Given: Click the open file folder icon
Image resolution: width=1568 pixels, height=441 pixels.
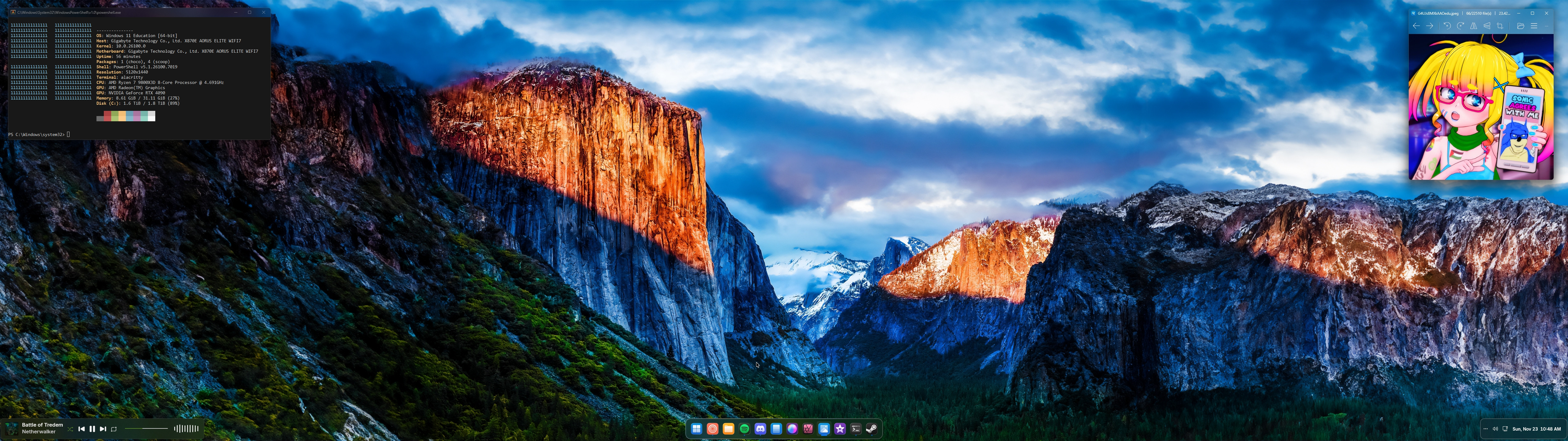Looking at the screenshot, I should pyautogui.click(x=1521, y=26).
